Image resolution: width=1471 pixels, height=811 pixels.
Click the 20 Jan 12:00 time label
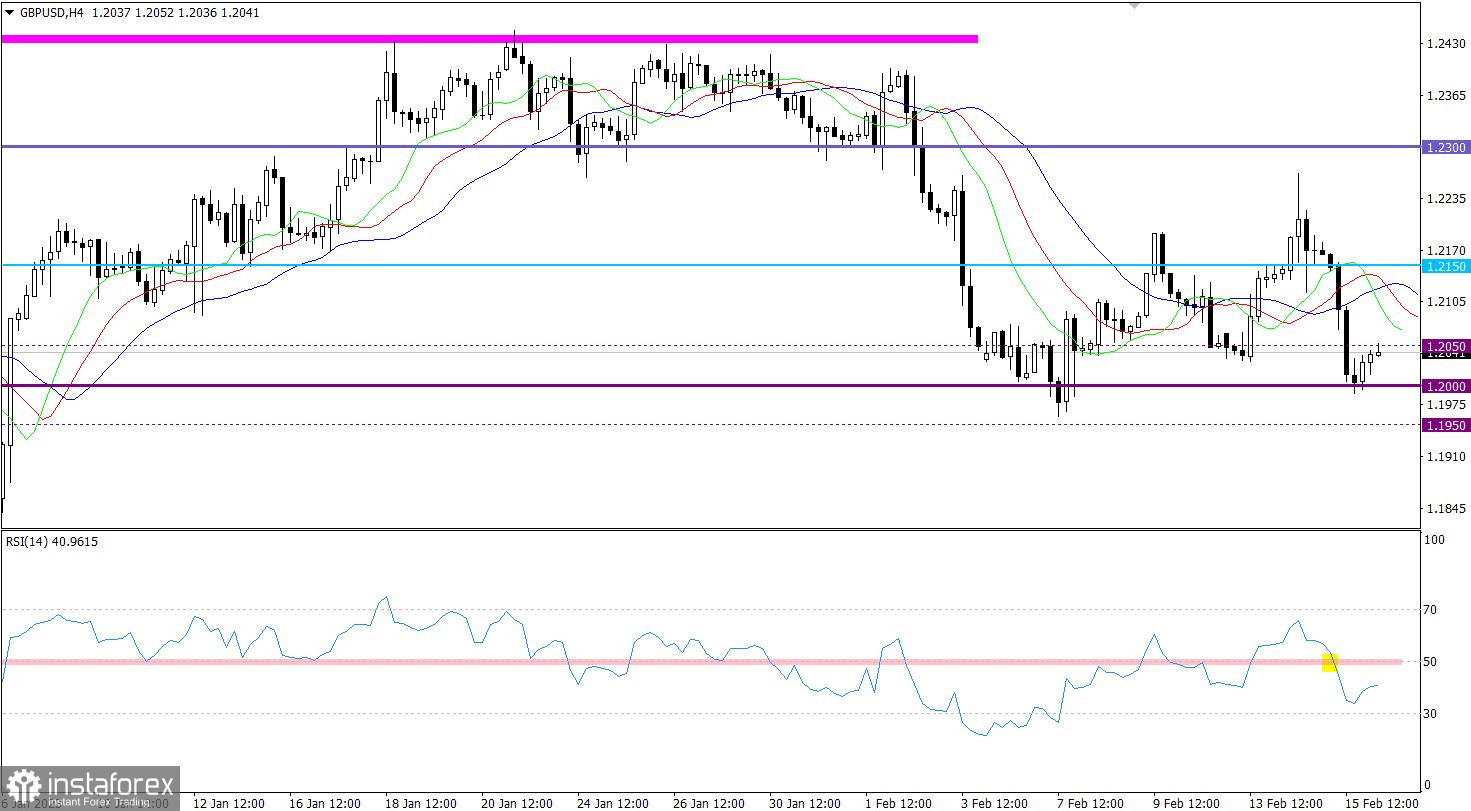(x=517, y=803)
